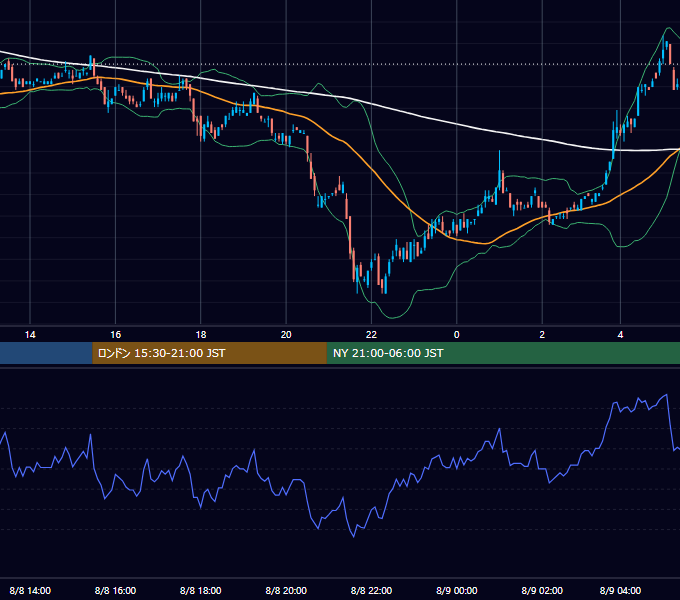680x600 pixels.
Task: Click the 14 hour label on price chart axis
Action: tap(30, 335)
